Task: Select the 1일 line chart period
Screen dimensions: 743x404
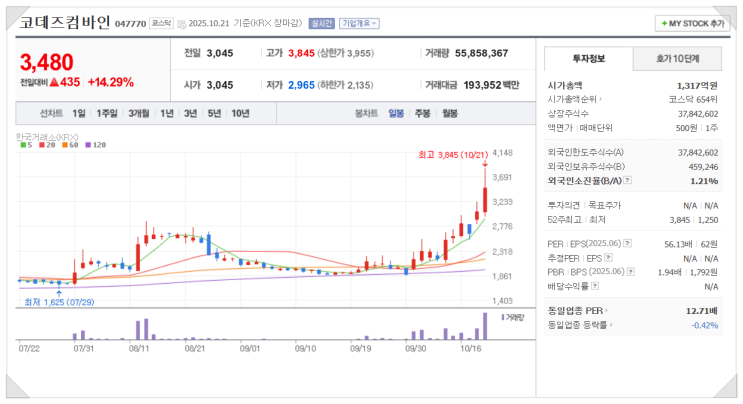Action: pyautogui.click(x=79, y=114)
